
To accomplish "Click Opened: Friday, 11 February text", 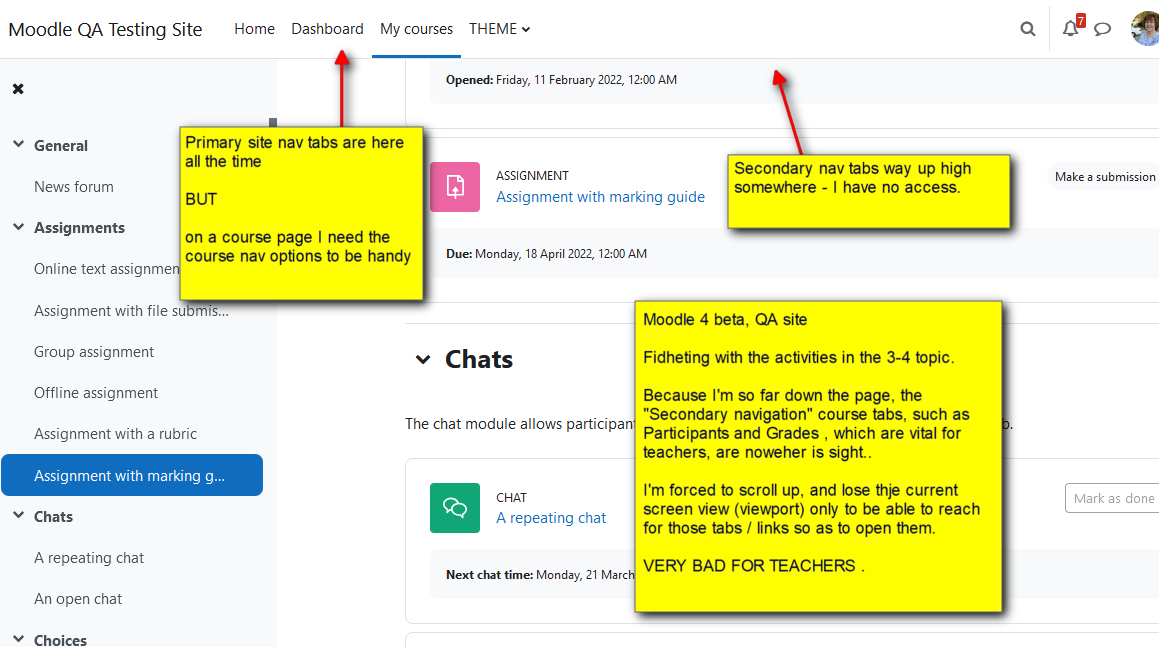I will pyautogui.click(x=561, y=80).
